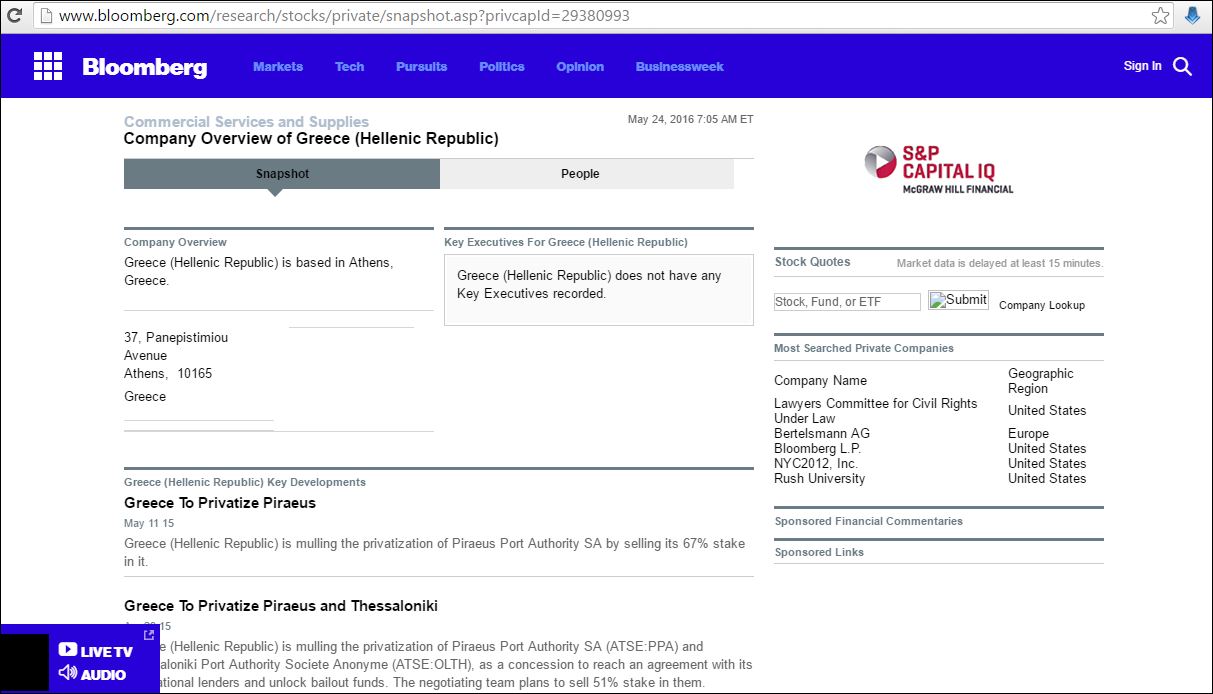Open Bloomberg L.P. company link
Image resolution: width=1213 pixels, height=694 pixels.
[818, 448]
